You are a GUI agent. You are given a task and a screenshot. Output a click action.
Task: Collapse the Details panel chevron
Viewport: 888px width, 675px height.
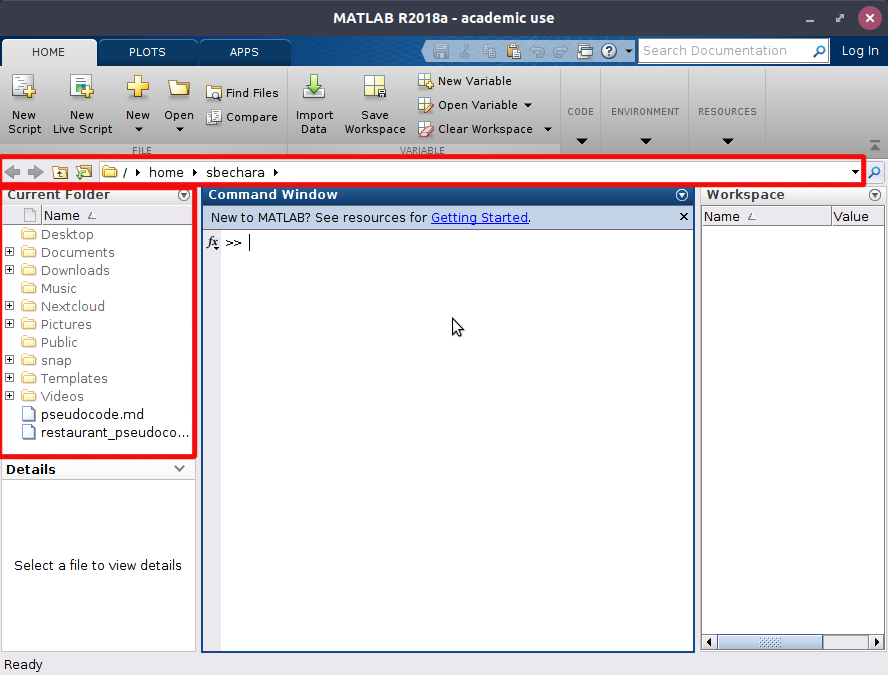pyautogui.click(x=180, y=469)
